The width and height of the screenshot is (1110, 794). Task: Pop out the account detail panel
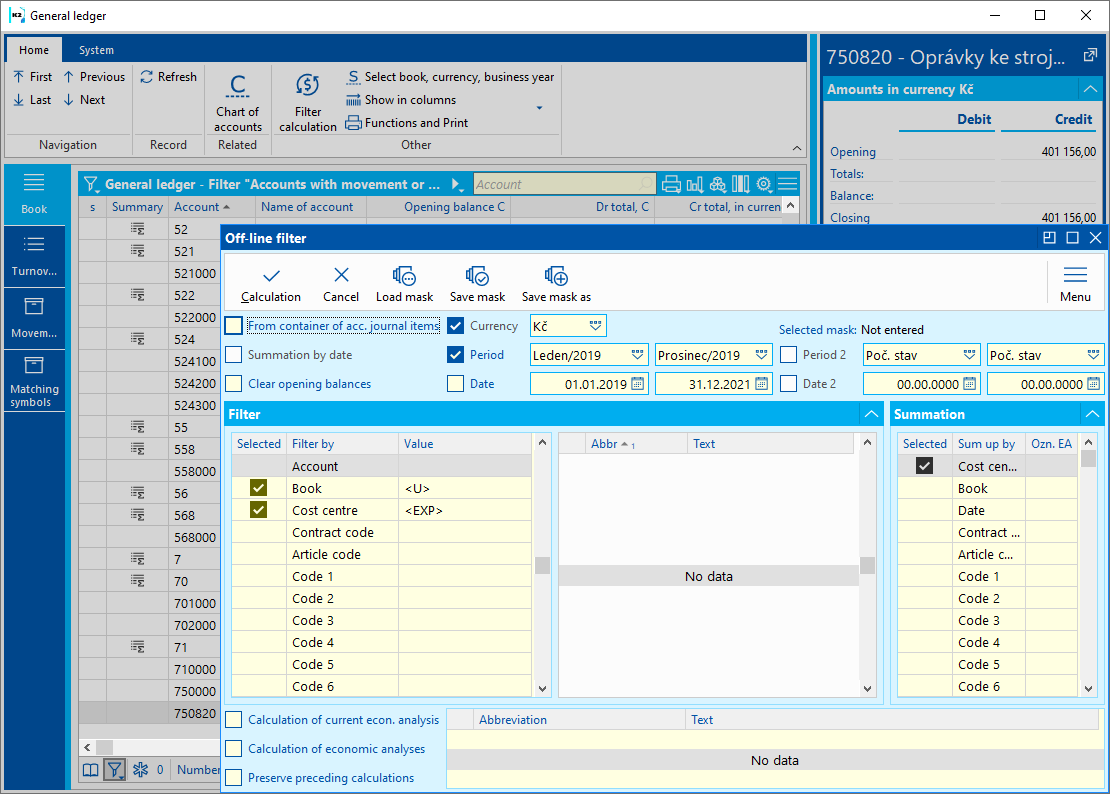click(1090, 55)
